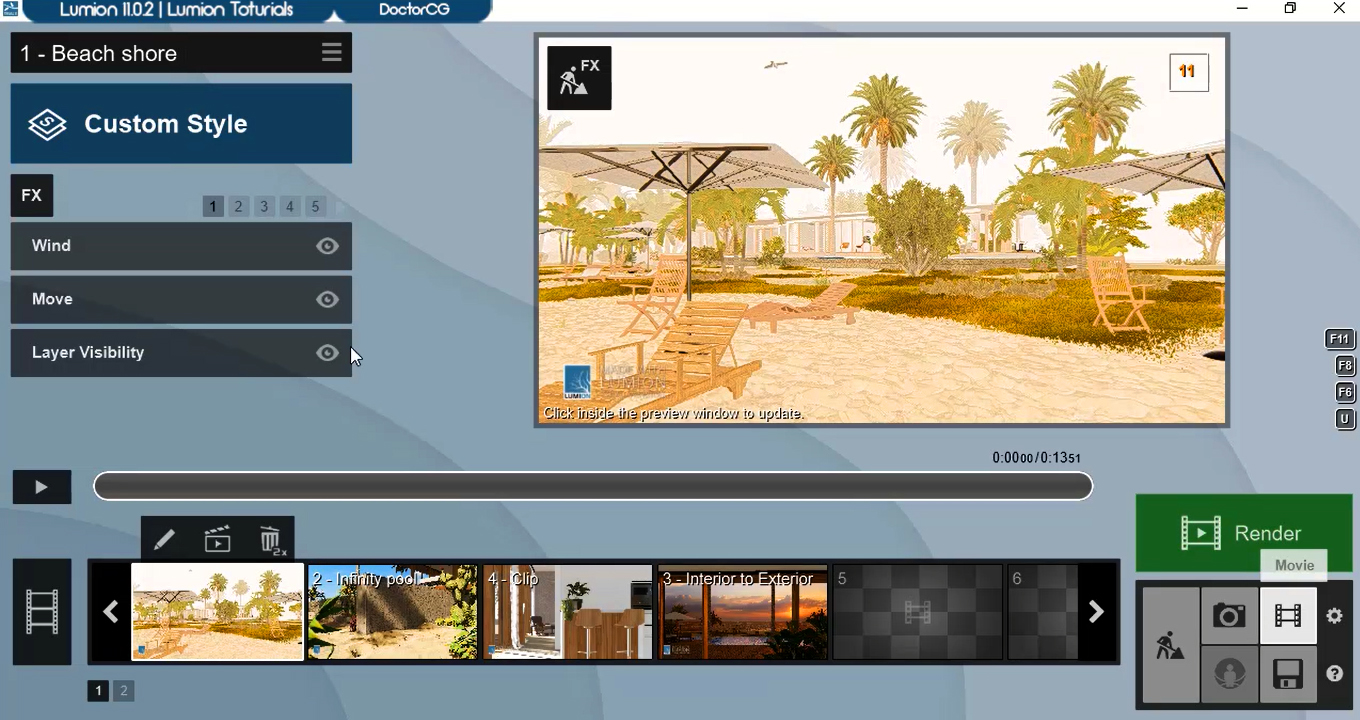Click the F6 shortcut key button
Viewport: 1360px width, 720px height.
click(x=1346, y=393)
